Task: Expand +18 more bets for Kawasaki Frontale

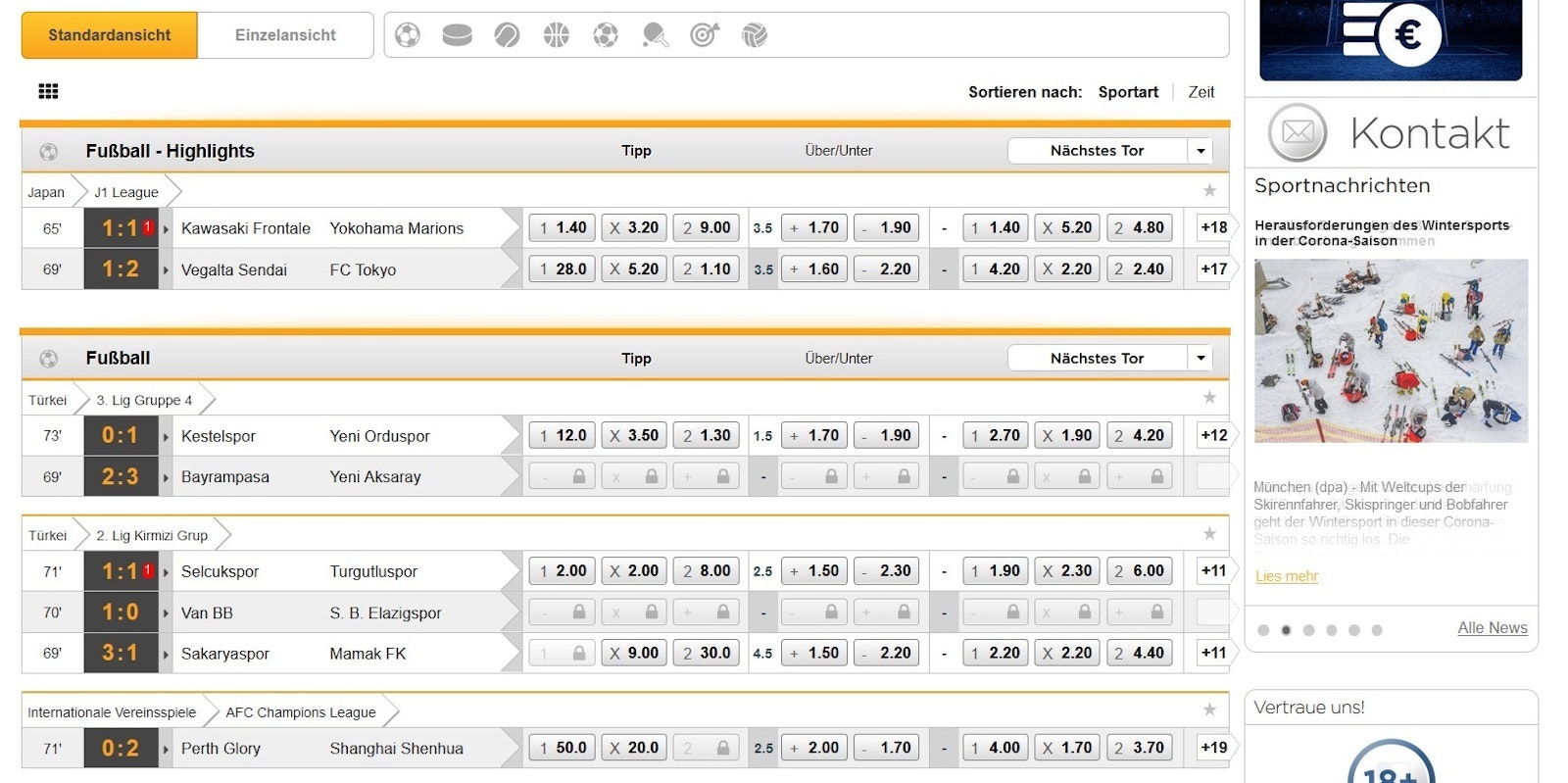Action: (x=1213, y=227)
